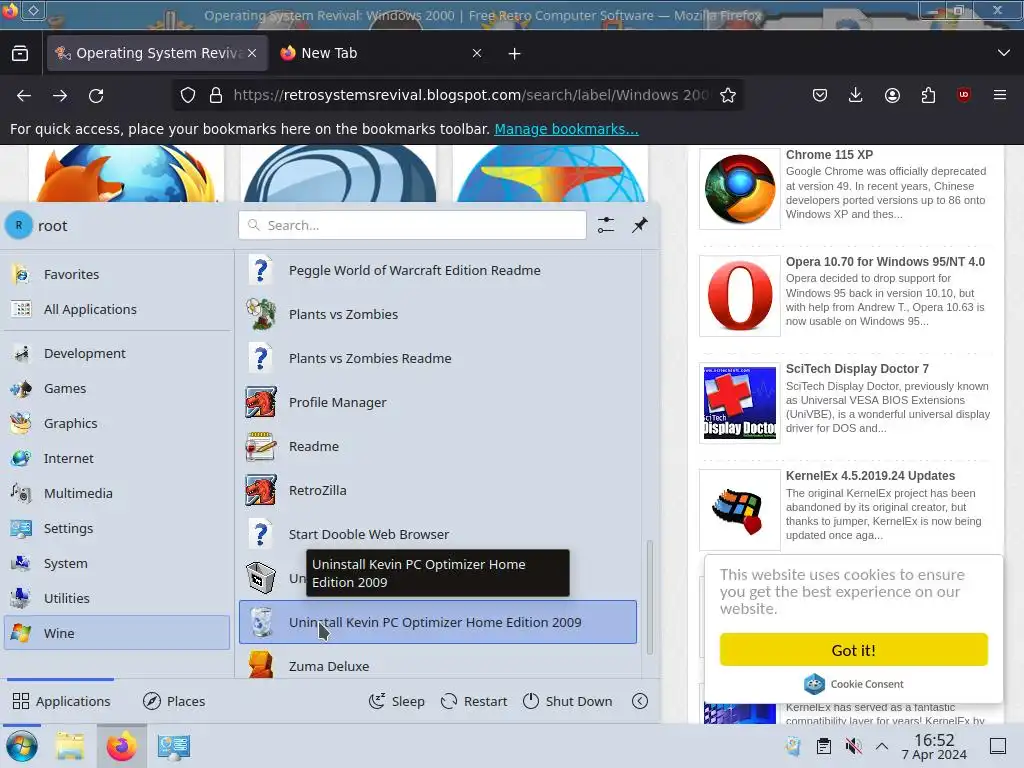The height and width of the screenshot is (768, 1024).
Task: Click the root user avatar
Action: [x=19, y=225]
